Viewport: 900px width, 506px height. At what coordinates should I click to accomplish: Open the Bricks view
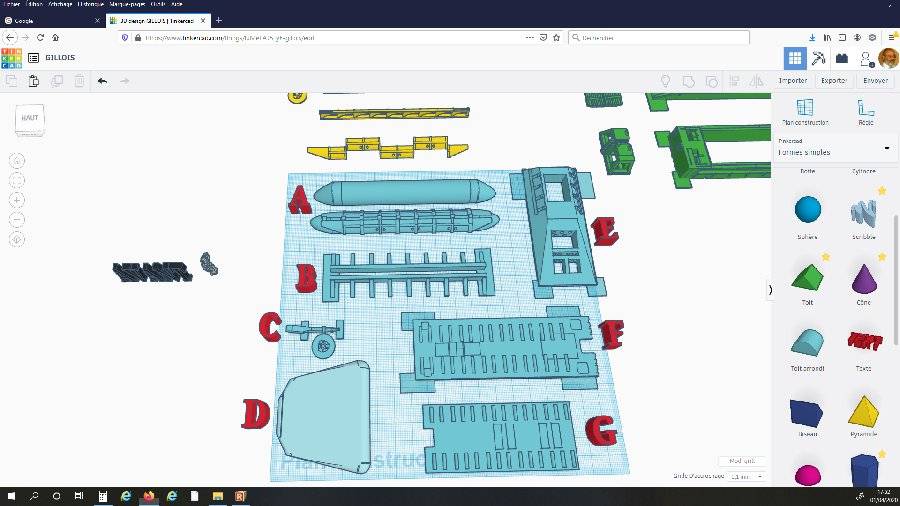(842, 58)
